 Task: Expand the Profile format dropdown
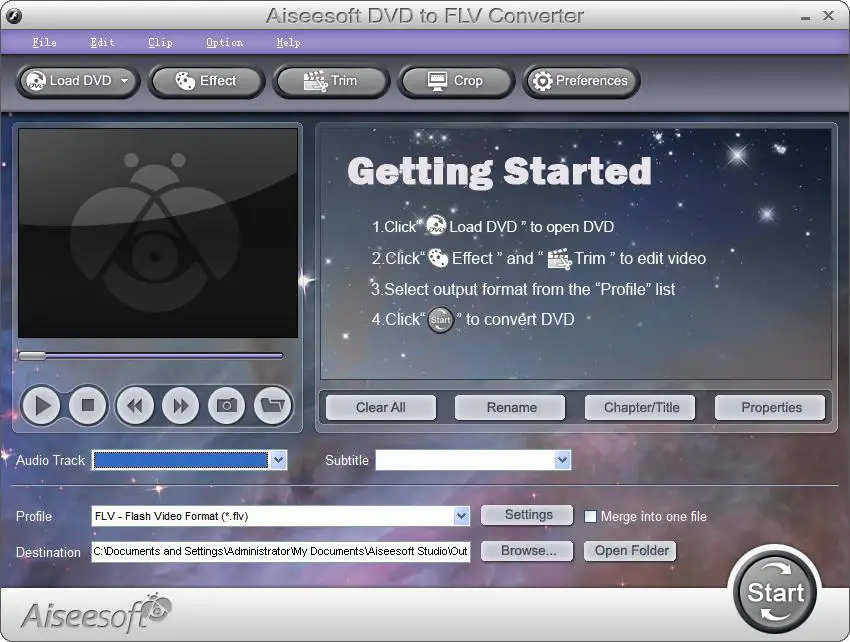tap(461, 516)
